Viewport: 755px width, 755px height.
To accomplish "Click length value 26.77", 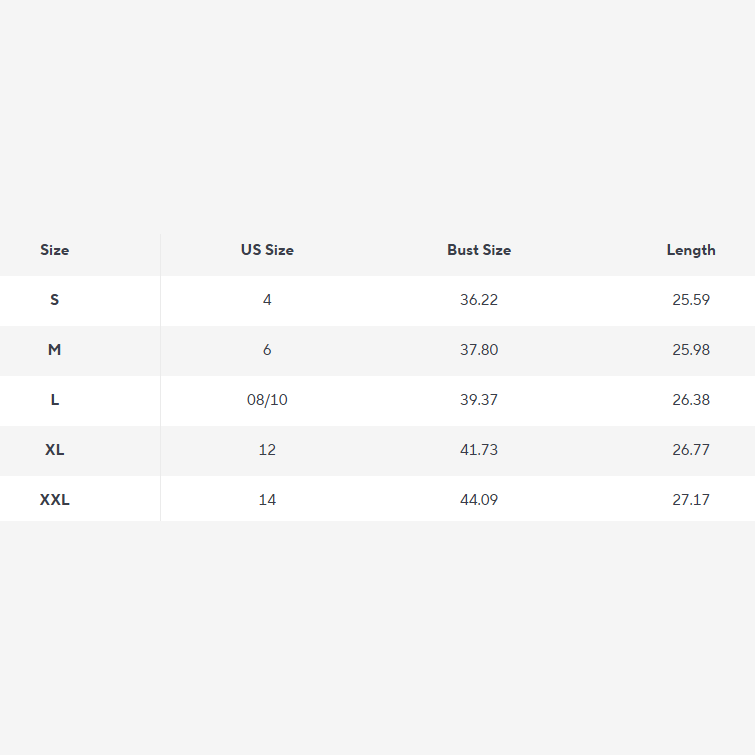I will (691, 450).
